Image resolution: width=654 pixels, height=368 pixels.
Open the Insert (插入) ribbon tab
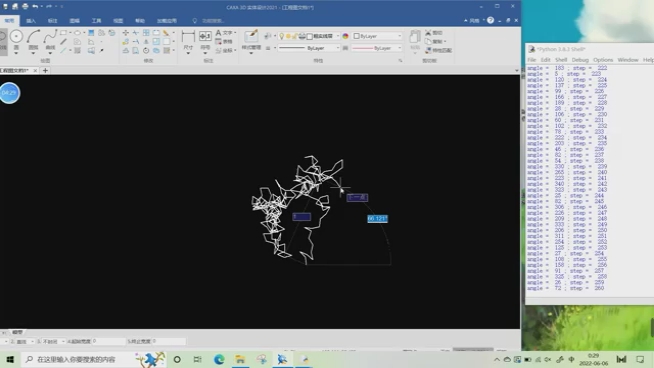31,20
